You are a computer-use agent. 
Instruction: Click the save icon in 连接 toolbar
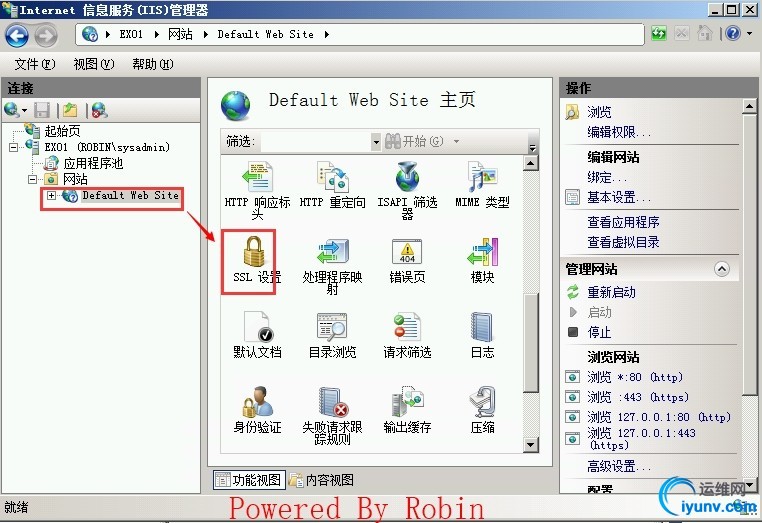pyautogui.click(x=42, y=110)
